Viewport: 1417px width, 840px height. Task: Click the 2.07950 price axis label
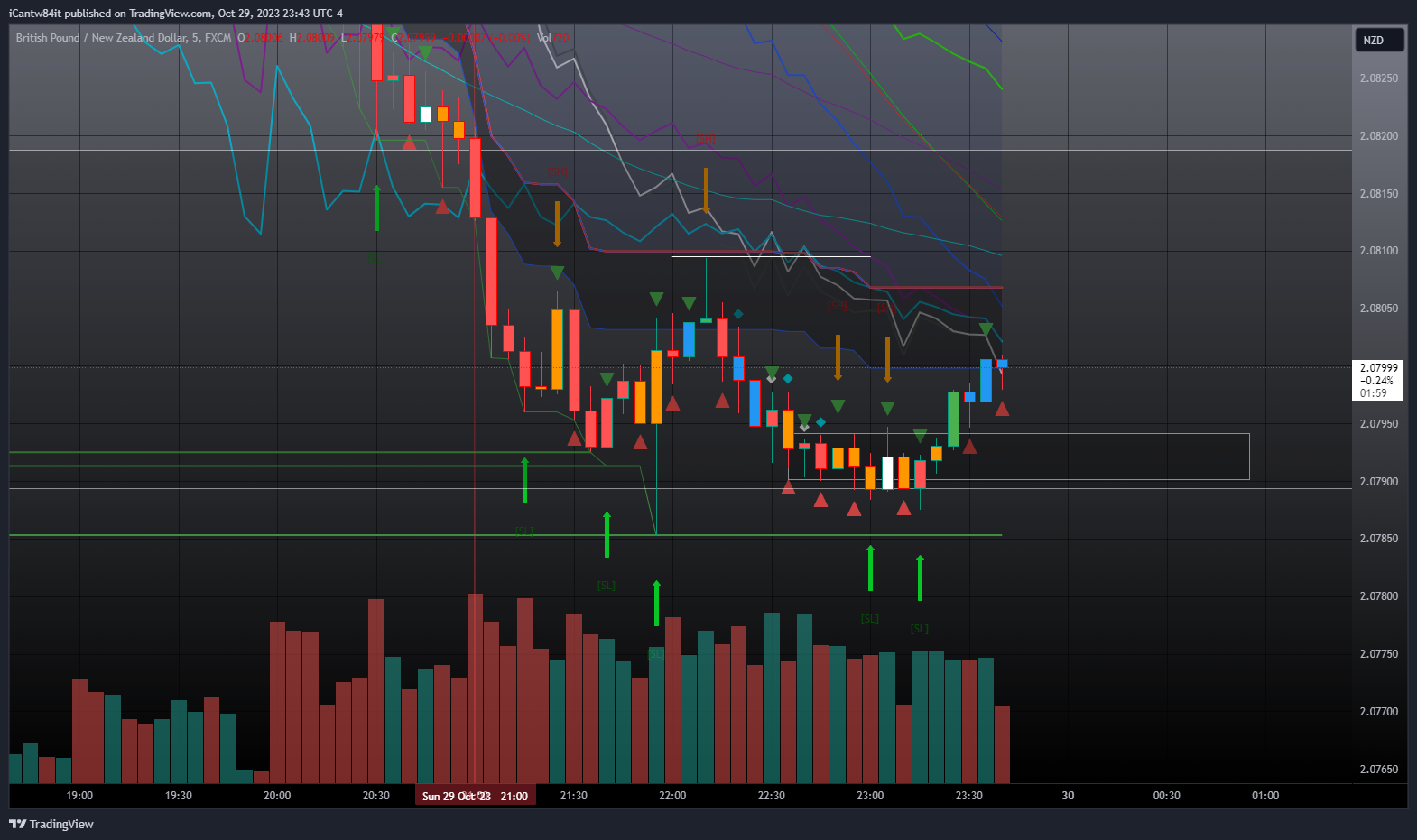[x=1378, y=424]
